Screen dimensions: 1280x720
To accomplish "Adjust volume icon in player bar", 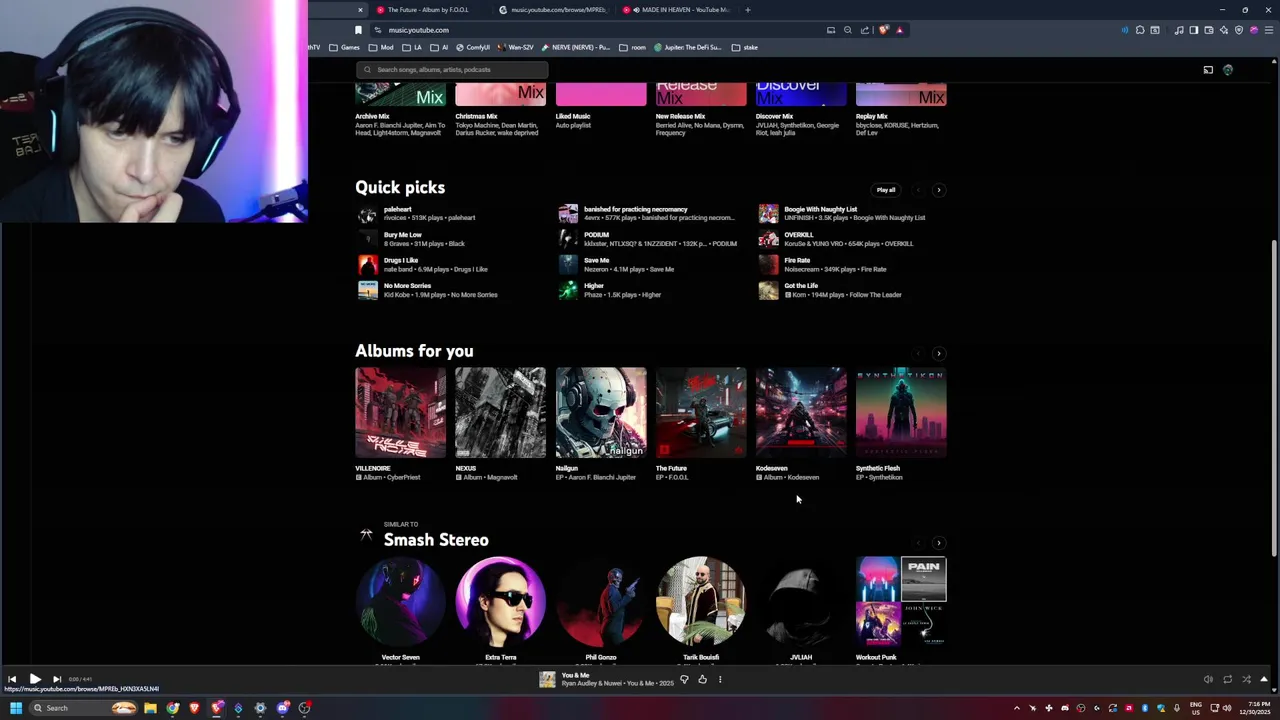I will point(1208,679).
